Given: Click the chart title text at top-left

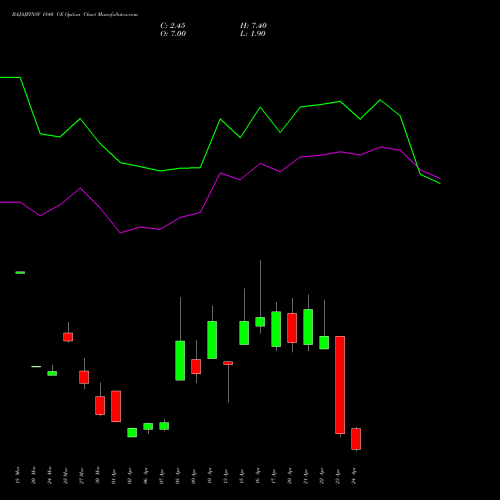Looking at the screenshot, I should point(75,15).
